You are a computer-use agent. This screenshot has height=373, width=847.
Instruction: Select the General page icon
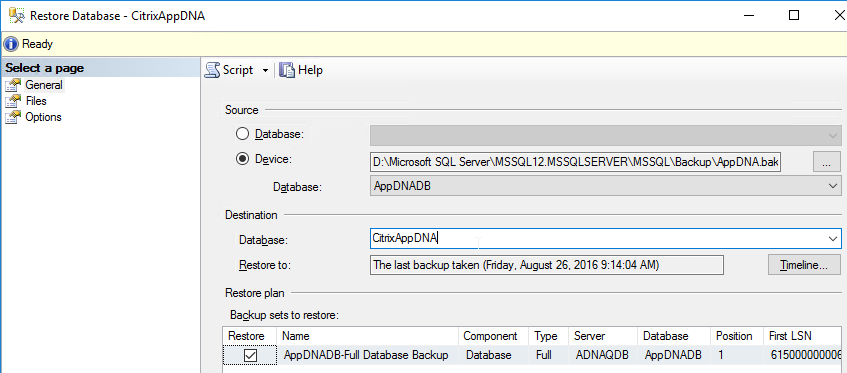coord(13,85)
